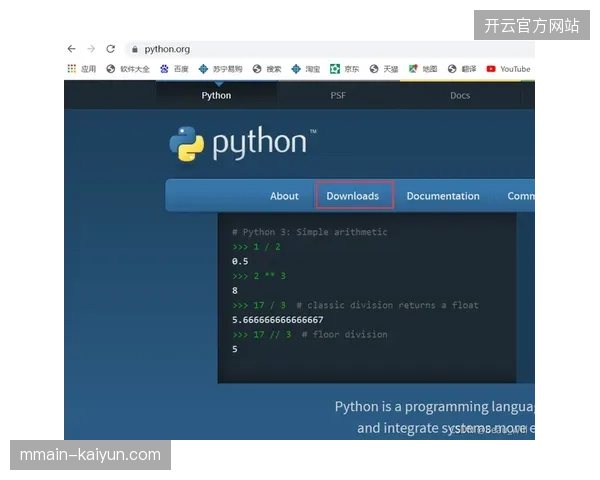Open the 搜索 bookmark
This screenshot has width=600, height=480.
267,69
